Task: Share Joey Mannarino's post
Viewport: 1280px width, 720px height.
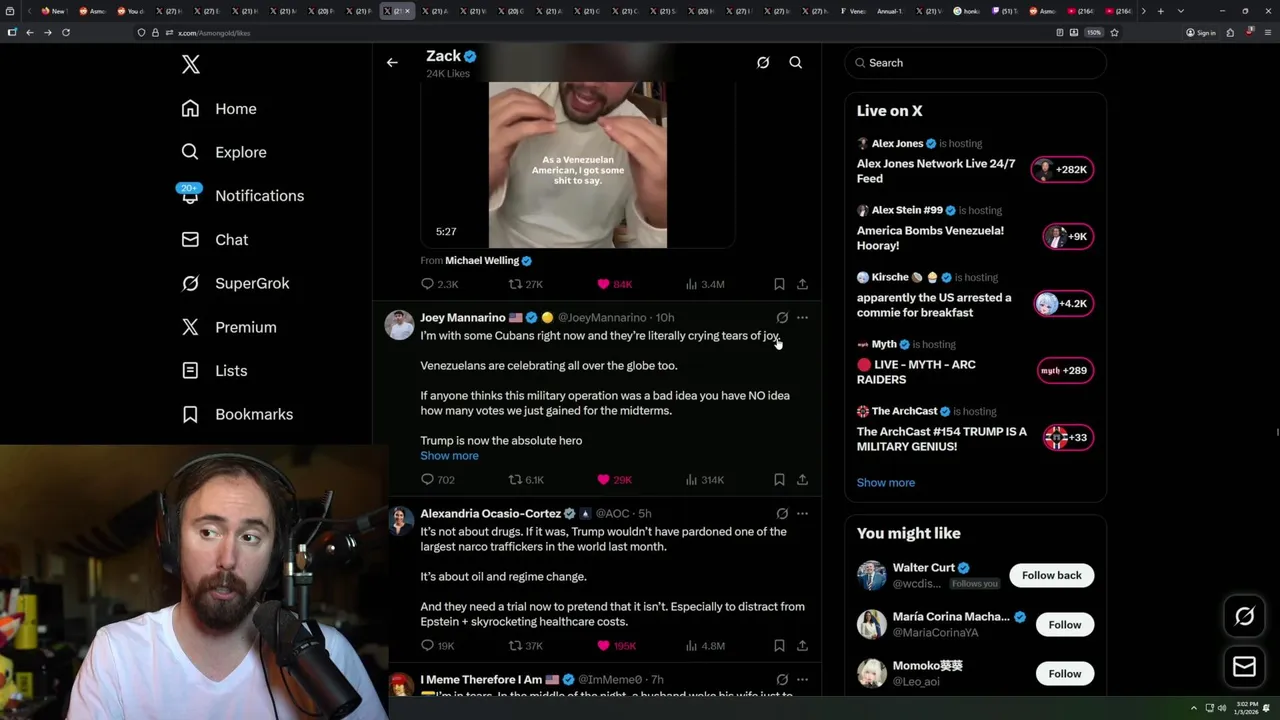Action: point(802,480)
